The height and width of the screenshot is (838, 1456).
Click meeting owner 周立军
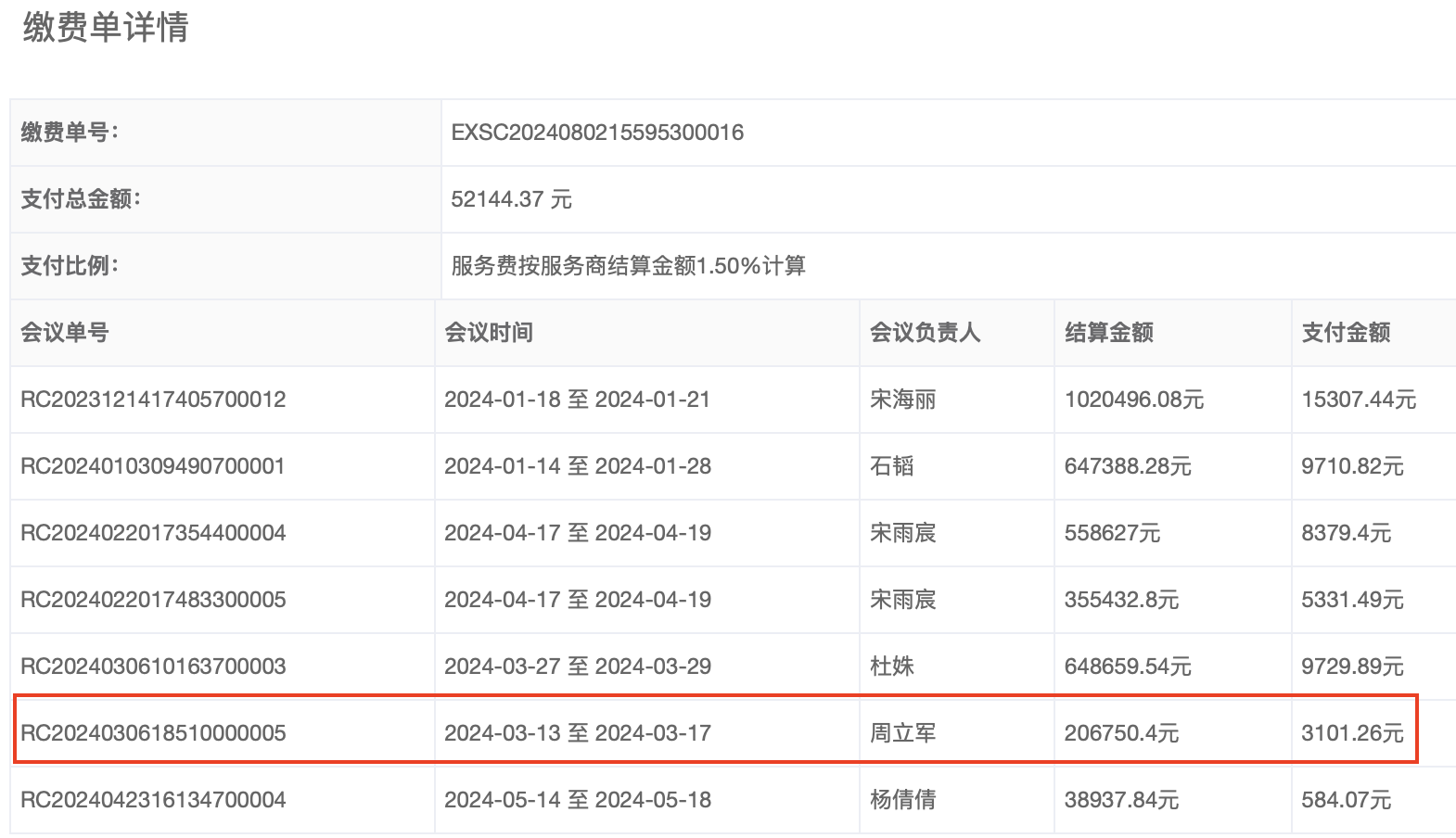902,733
